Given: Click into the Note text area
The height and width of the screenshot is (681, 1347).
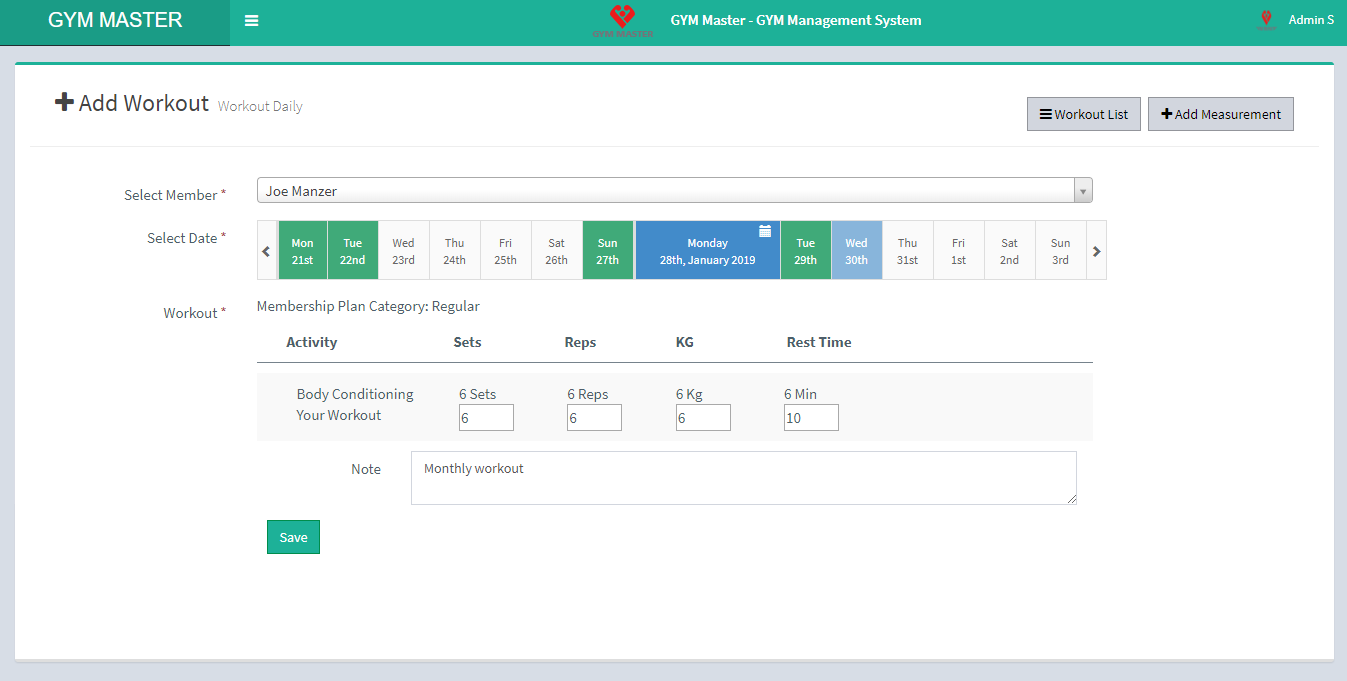Looking at the screenshot, I should [x=743, y=478].
